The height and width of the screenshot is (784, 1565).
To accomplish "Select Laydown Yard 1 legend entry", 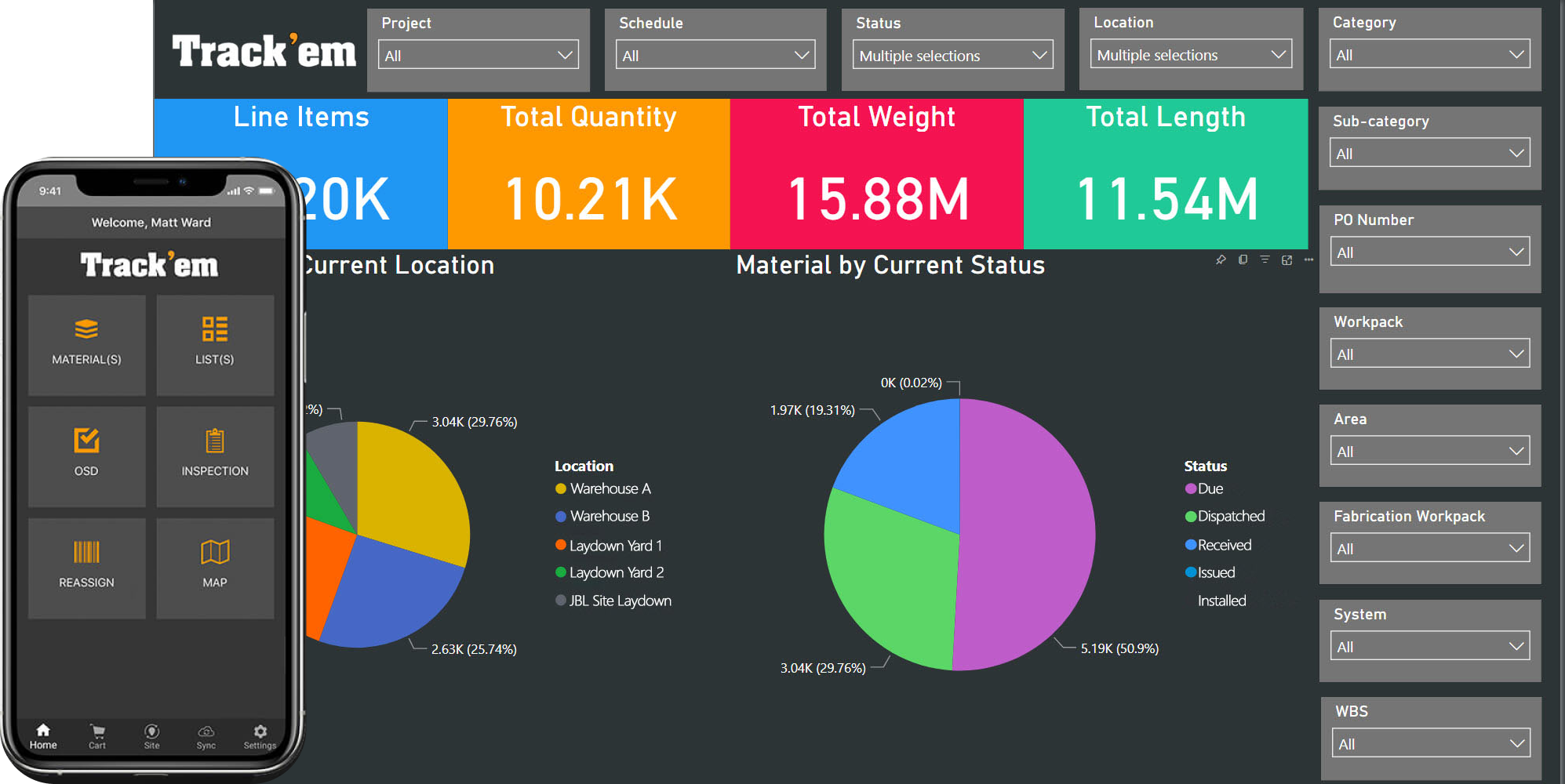I will tap(609, 546).
